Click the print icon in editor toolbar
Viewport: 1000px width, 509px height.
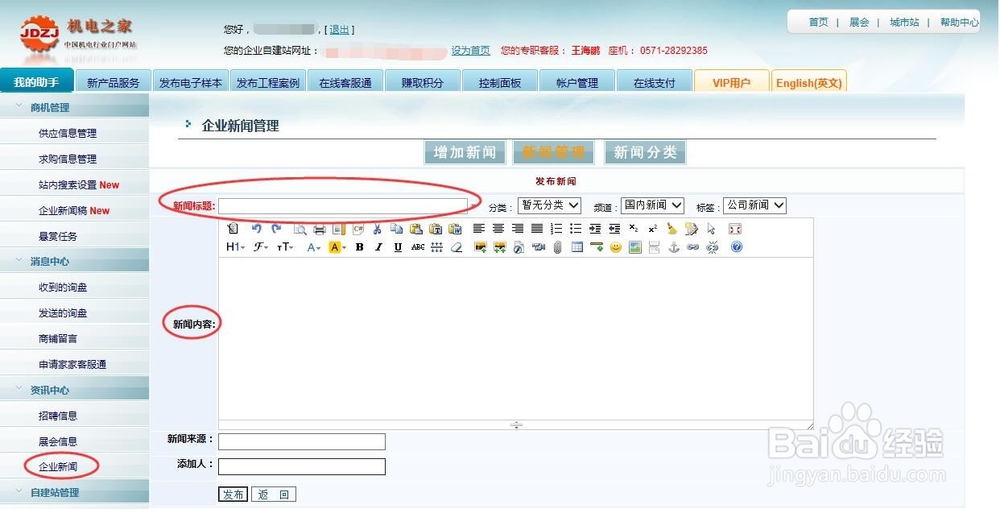319,228
